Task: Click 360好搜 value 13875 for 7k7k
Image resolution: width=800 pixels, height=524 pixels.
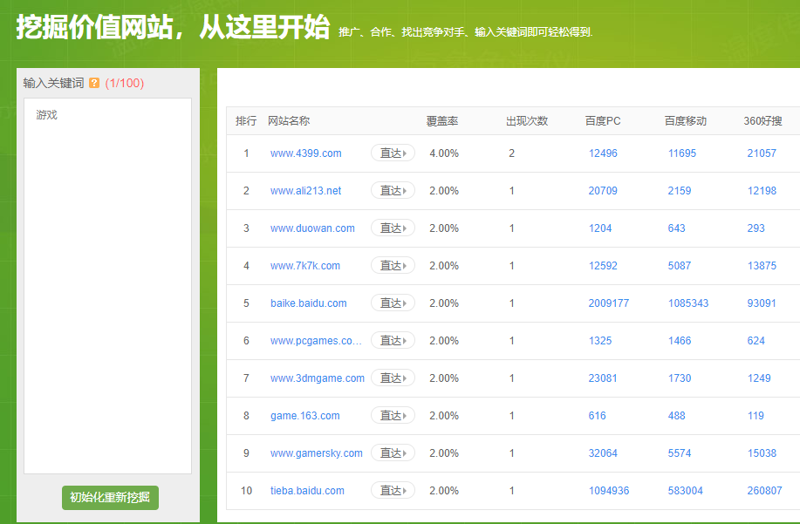Action: pos(762,266)
